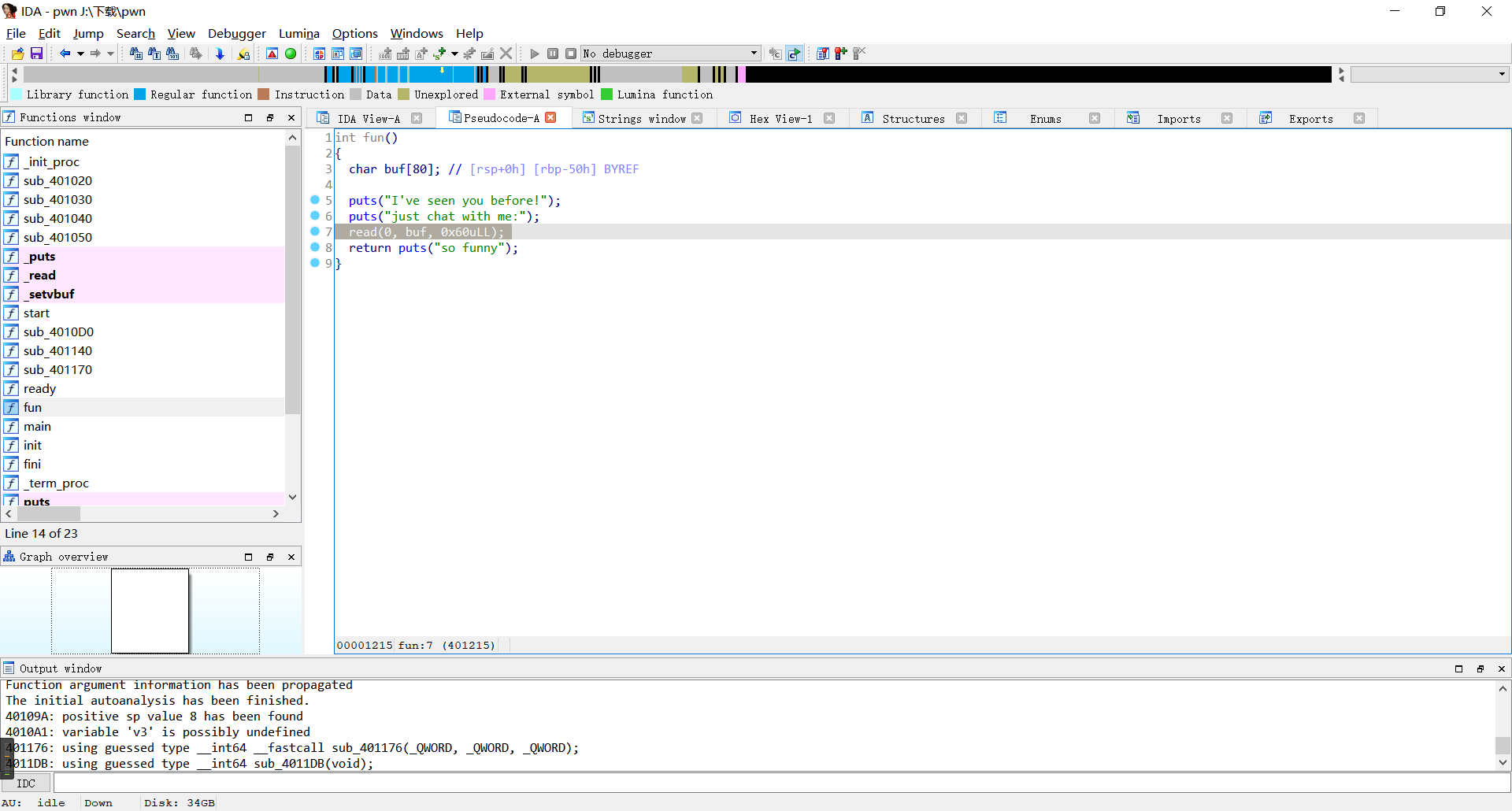Viewport: 1512px width, 811px height.
Task: Click the save database icon
Action: (x=36, y=54)
